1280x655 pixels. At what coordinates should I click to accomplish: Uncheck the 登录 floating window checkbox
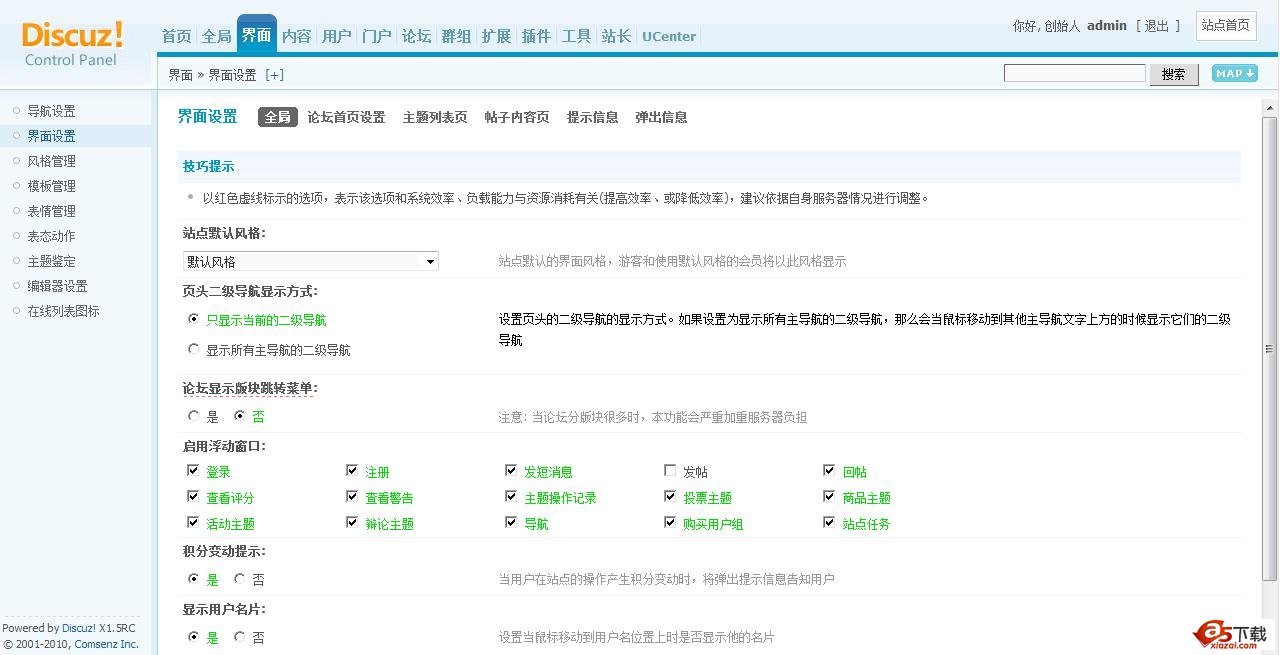click(x=193, y=470)
